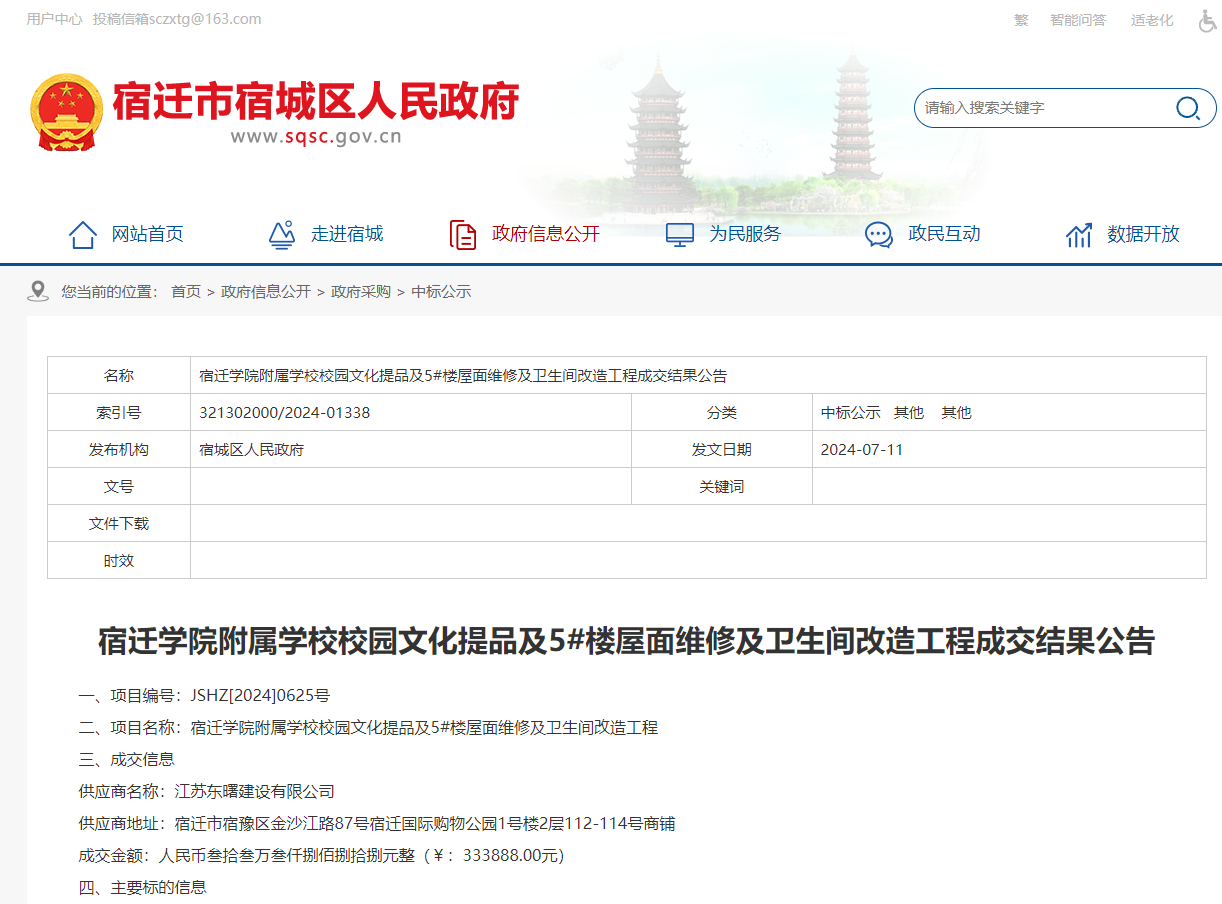
Task: Go to 中标公示 in the breadcrumb
Action: point(441,292)
